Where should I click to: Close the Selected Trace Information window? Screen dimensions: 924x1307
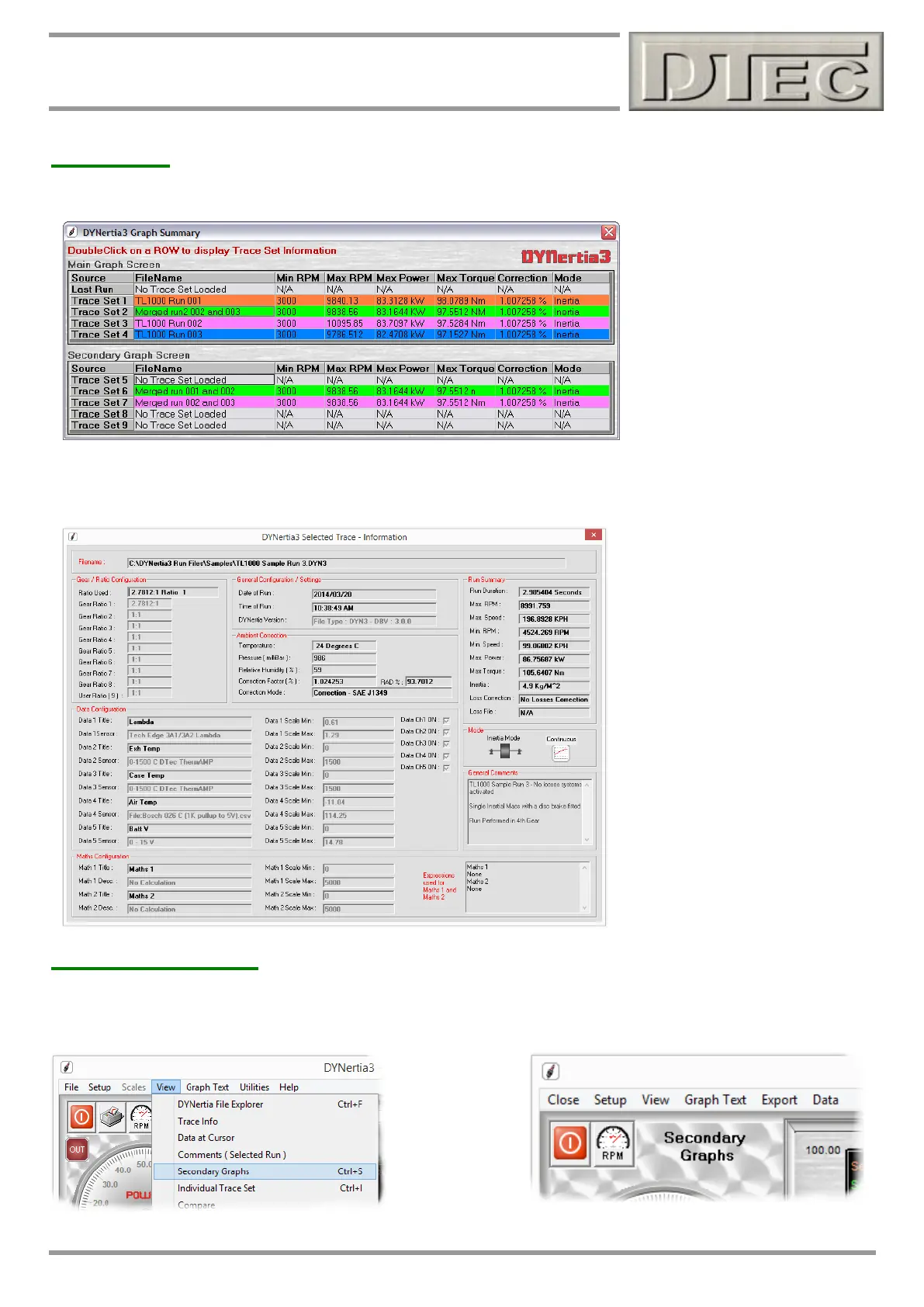(x=593, y=535)
